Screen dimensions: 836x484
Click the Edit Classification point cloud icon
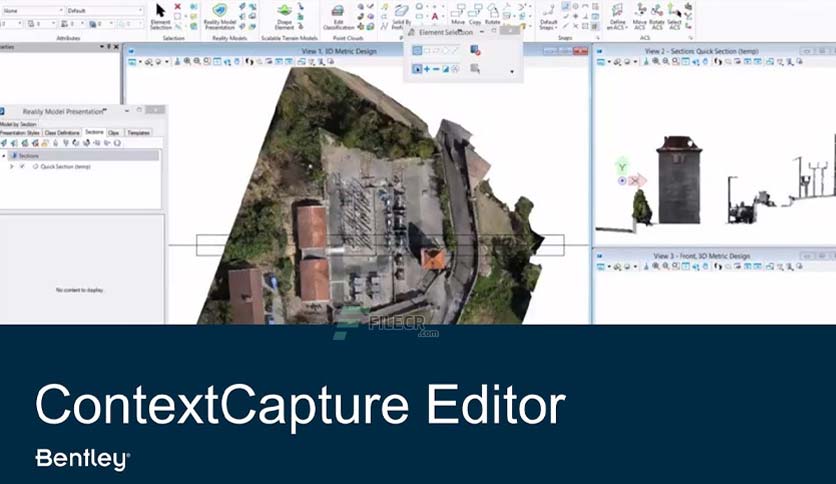pos(338,17)
